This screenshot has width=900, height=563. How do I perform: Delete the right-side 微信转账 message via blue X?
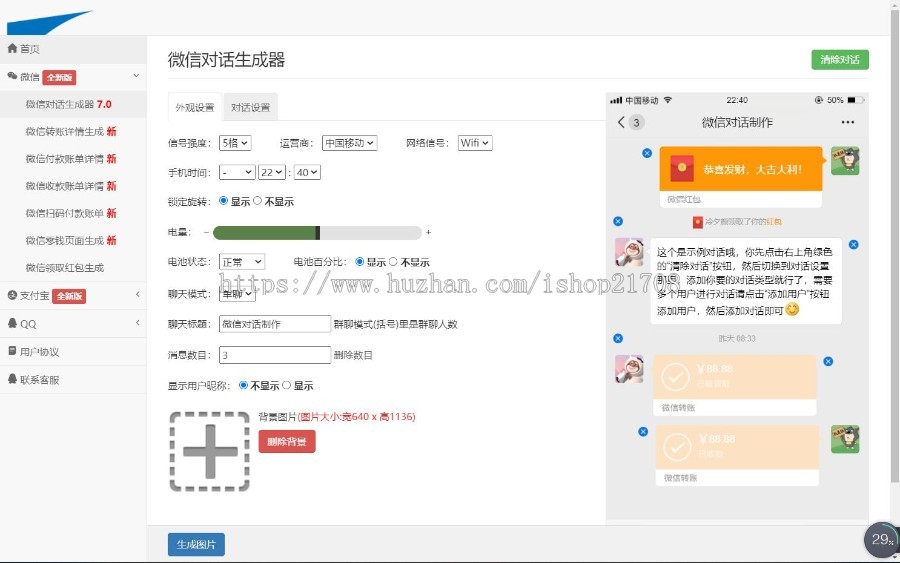(x=643, y=432)
